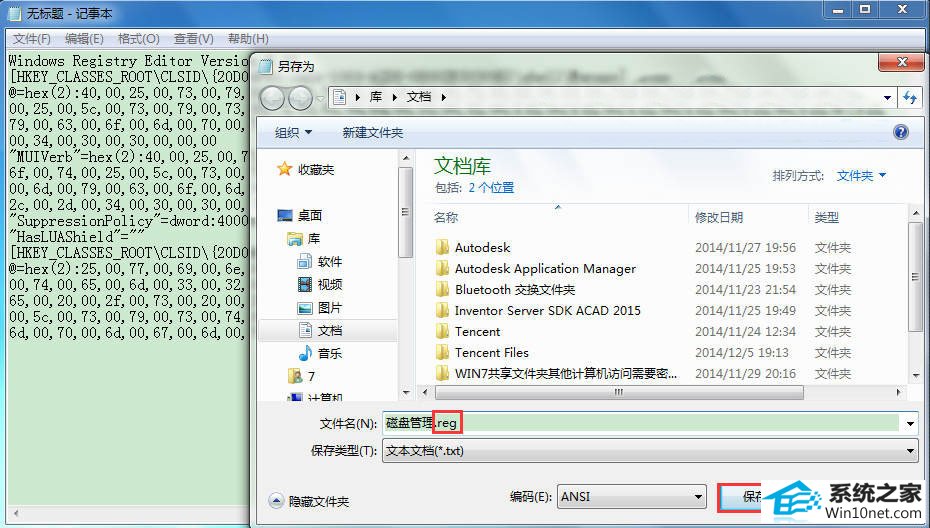Image resolution: width=930 pixels, height=528 pixels.
Task: Sort files by 修改日期 column header
Action: click(718, 216)
